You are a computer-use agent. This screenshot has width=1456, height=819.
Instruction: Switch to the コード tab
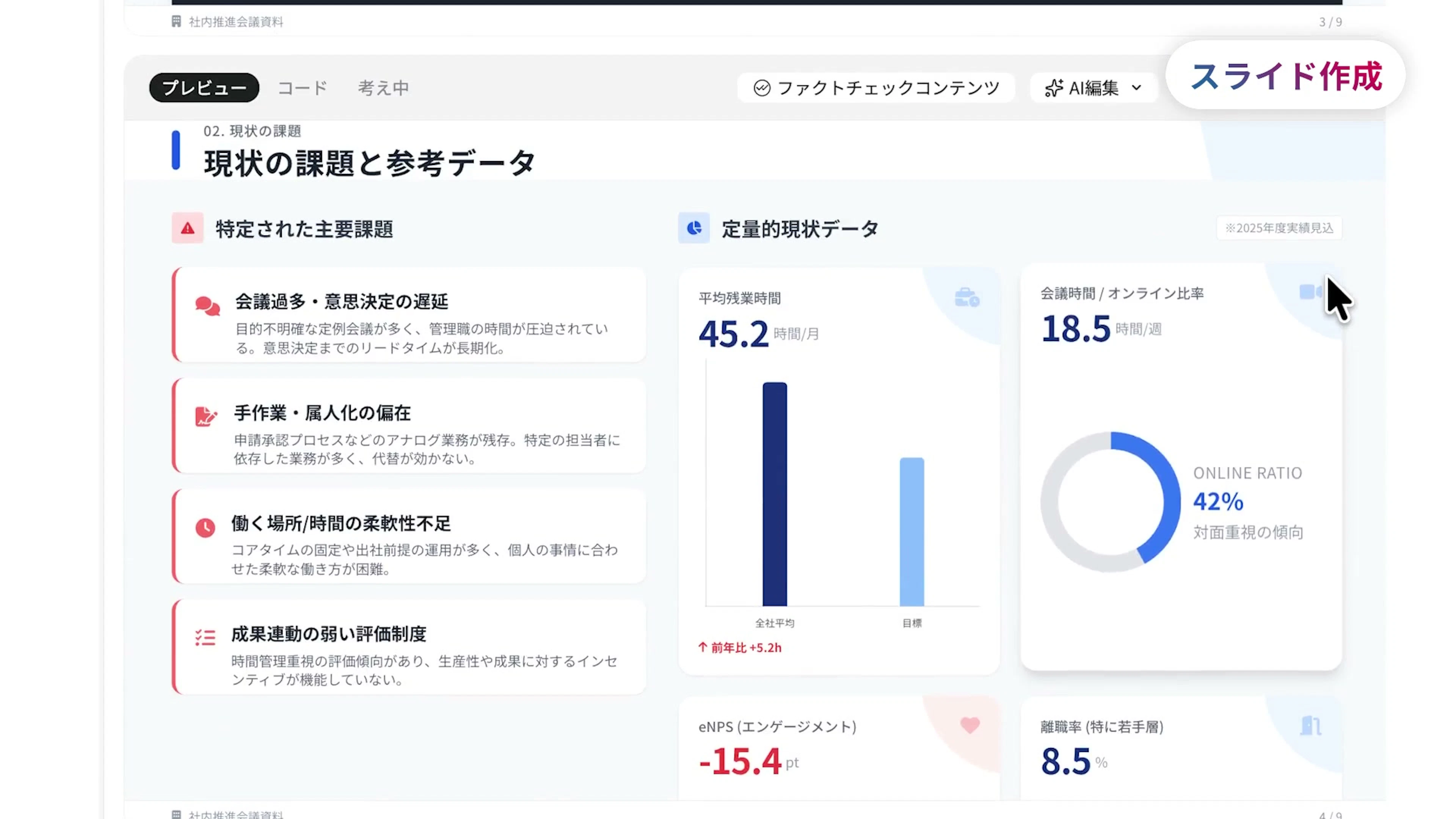pyautogui.click(x=303, y=88)
